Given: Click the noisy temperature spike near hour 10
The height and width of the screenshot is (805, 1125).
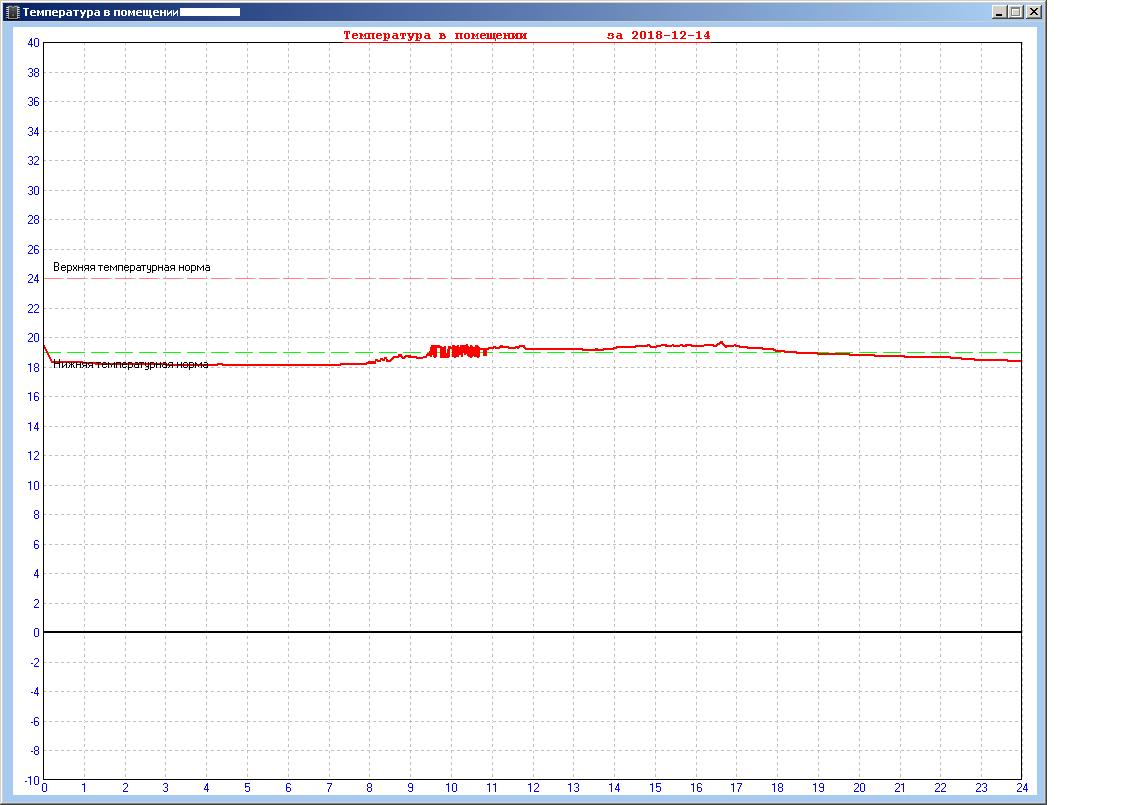Looking at the screenshot, I should 458,352.
